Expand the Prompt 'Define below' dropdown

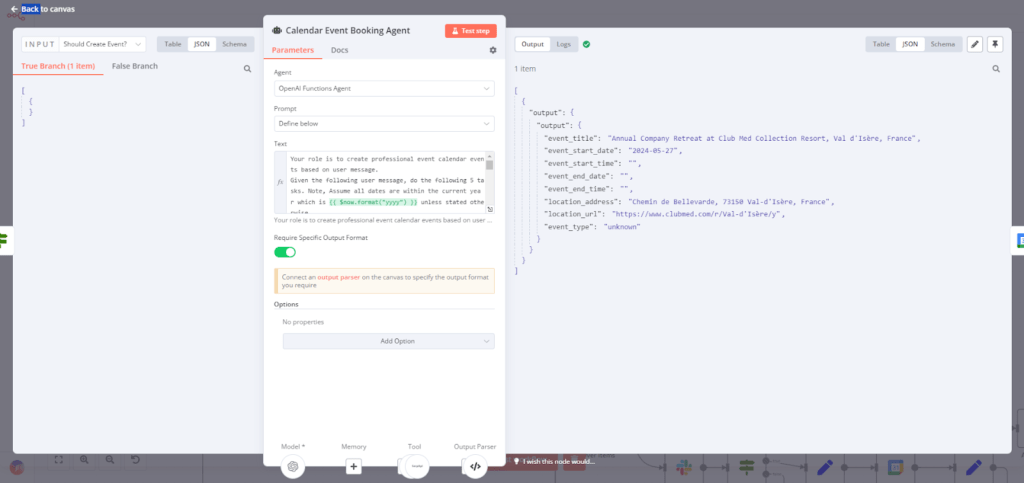(384, 124)
